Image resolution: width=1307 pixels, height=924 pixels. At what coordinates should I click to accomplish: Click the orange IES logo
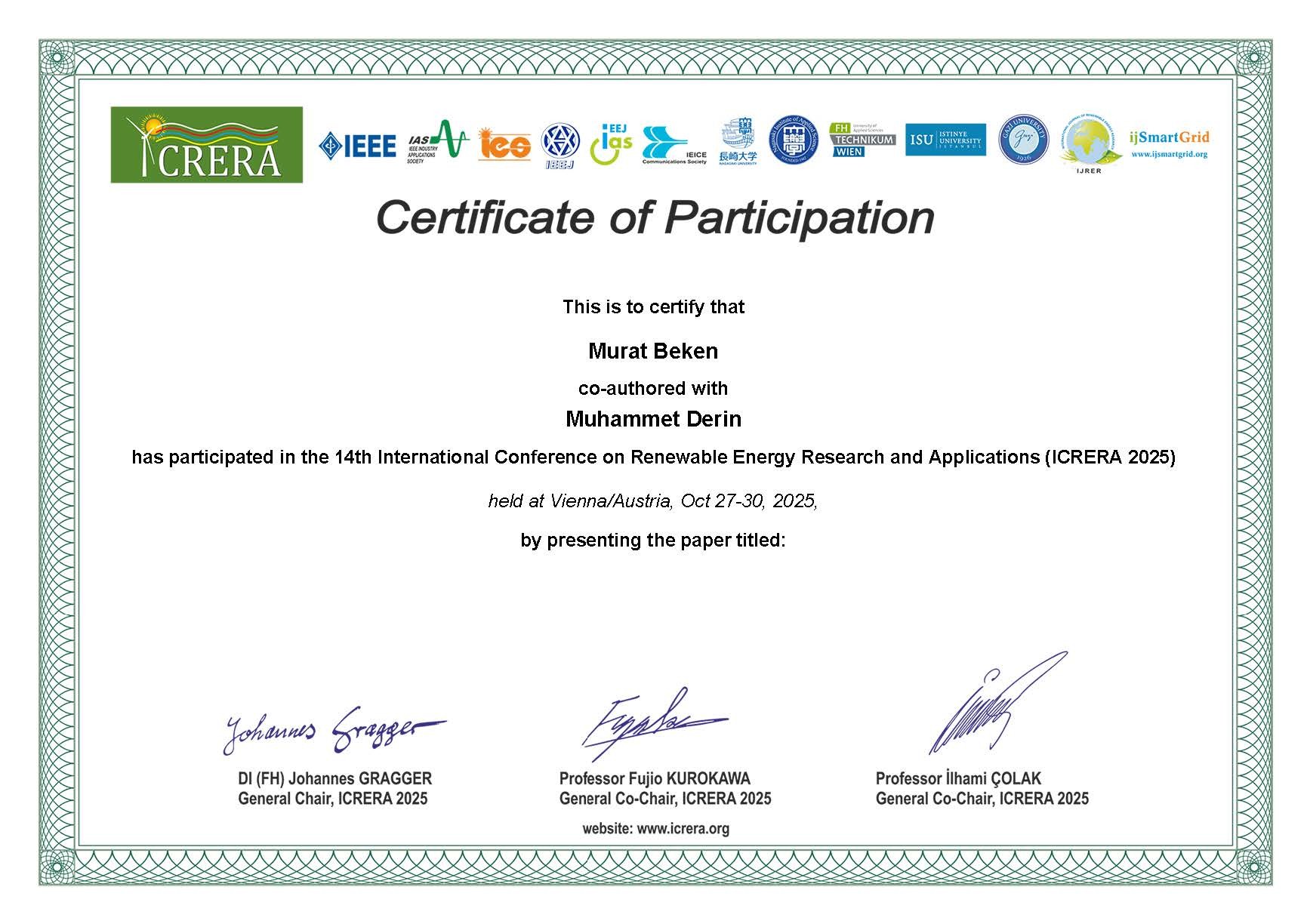click(x=504, y=144)
